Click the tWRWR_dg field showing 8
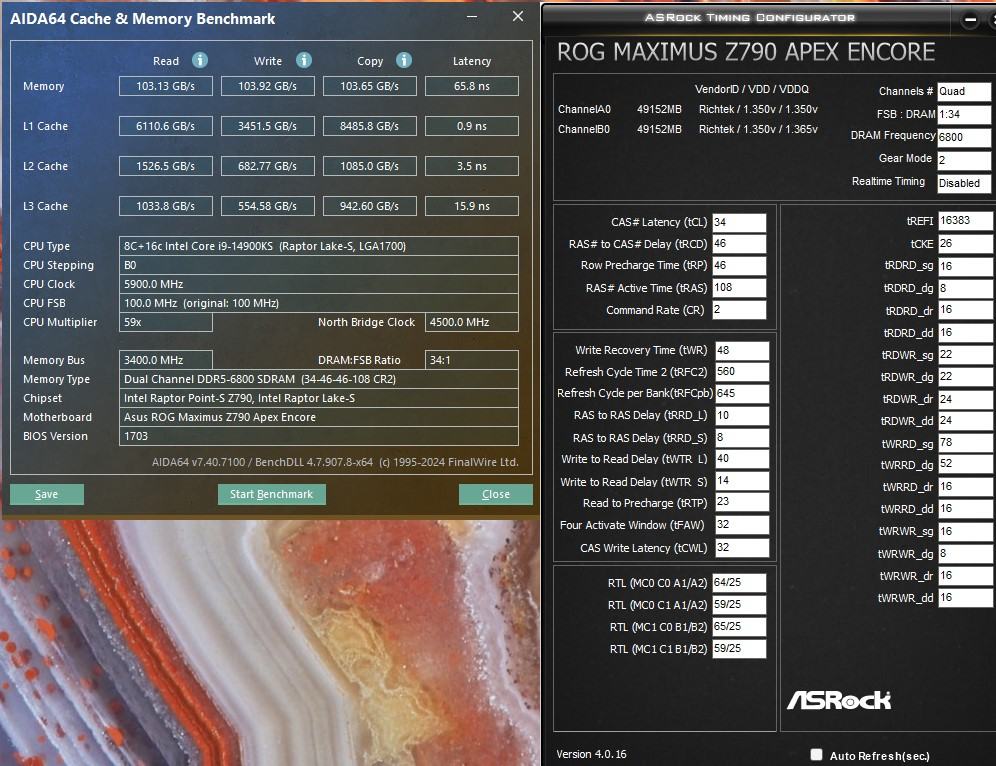The width and height of the screenshot is (996, 766). pyautogui.click(x=966, y=554)
